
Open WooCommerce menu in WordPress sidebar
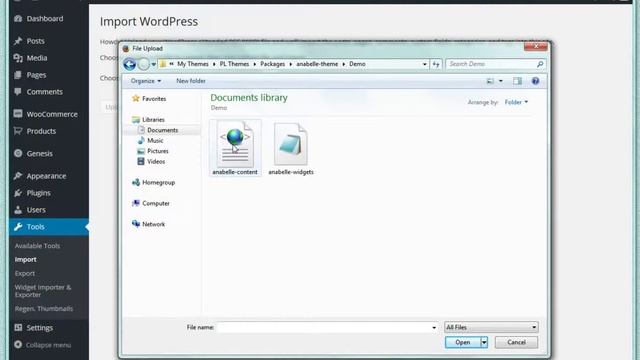tap(52, 114)
